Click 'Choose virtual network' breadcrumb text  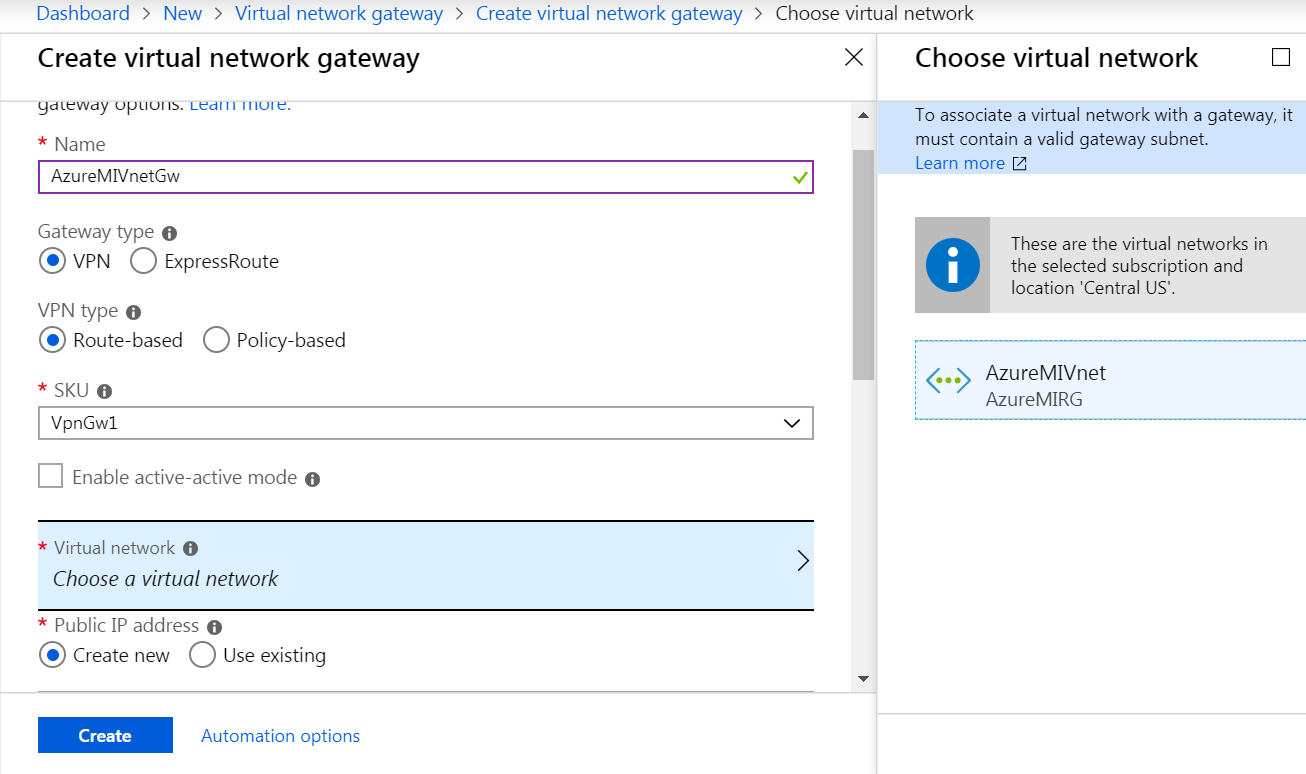[x=874, y=13]
